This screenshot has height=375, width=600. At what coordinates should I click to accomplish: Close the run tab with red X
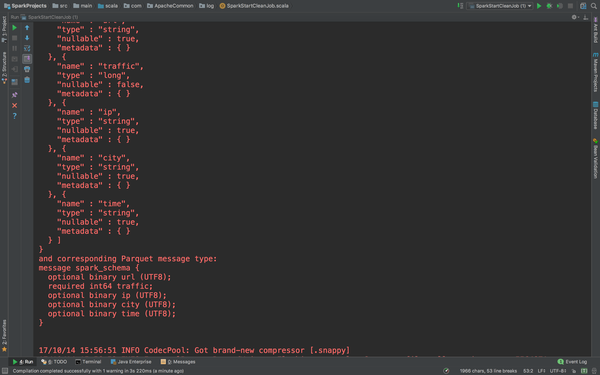point(15,105)
